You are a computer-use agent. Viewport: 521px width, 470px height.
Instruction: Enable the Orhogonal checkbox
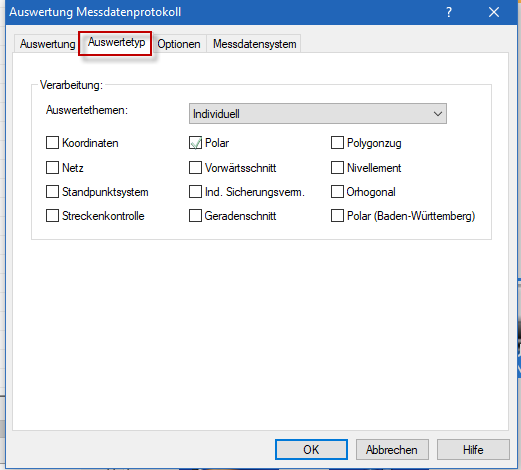coord(337,192)
